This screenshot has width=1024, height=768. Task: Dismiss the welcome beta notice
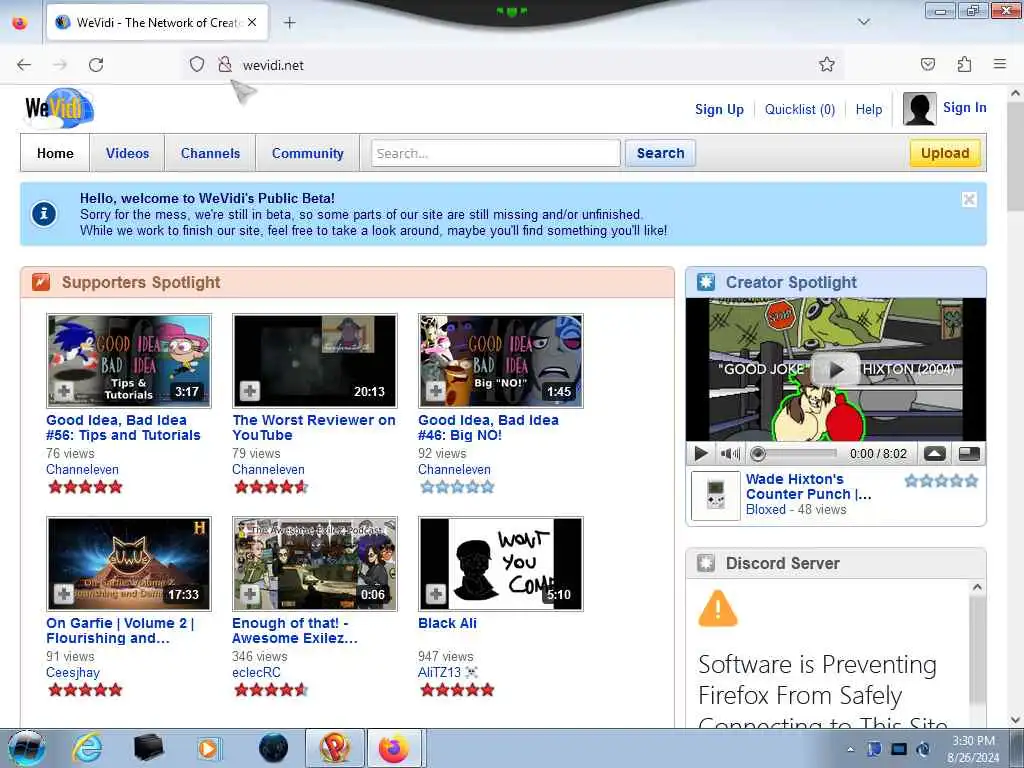click(969, 200)
